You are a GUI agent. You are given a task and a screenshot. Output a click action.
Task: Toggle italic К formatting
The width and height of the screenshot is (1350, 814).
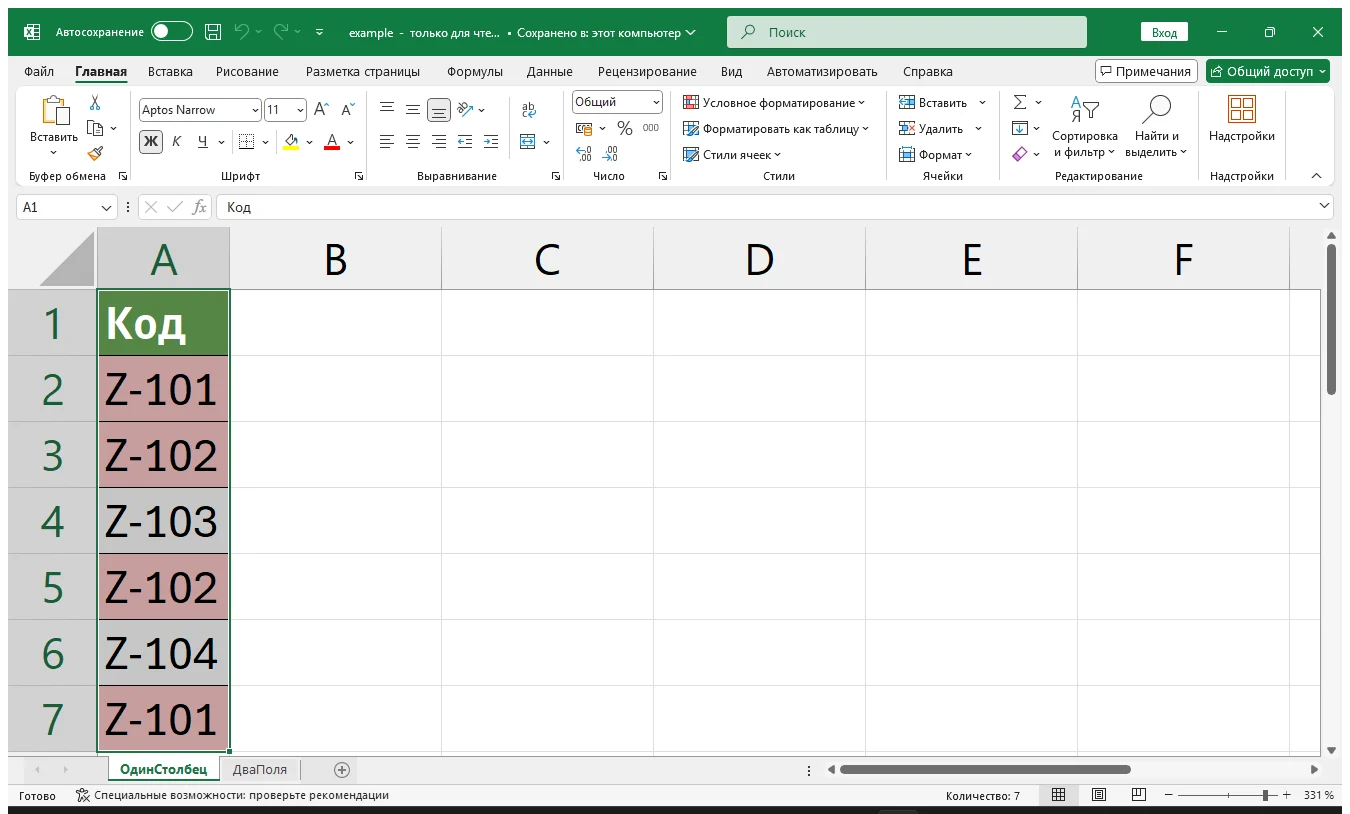tap(177, 142)
